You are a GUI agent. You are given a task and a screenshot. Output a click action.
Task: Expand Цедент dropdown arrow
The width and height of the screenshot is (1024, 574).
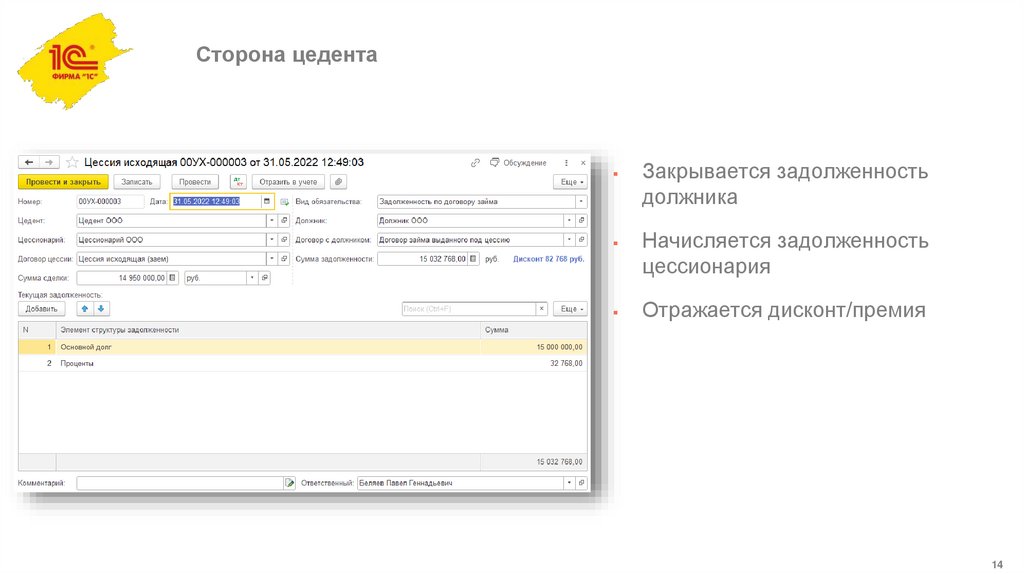(x=272, y=221)
